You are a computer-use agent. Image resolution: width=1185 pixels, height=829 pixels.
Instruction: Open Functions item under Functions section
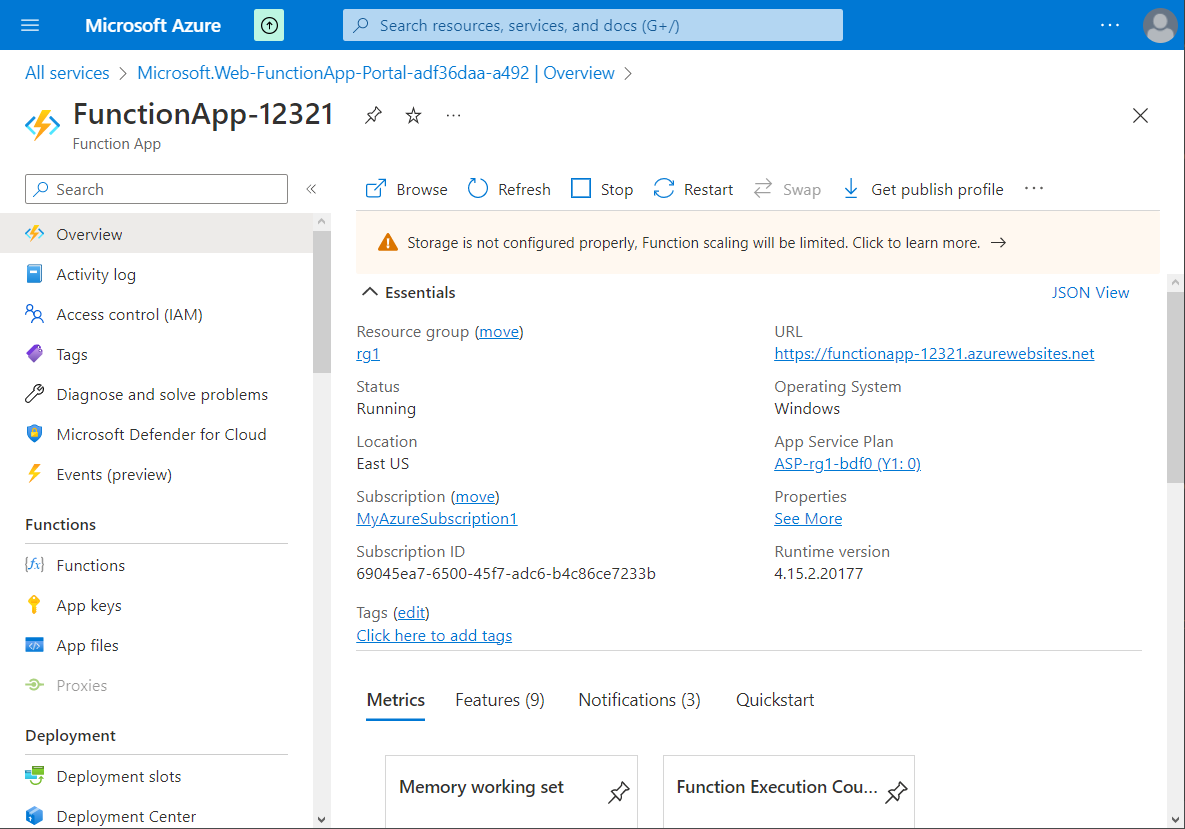[156, 565]
